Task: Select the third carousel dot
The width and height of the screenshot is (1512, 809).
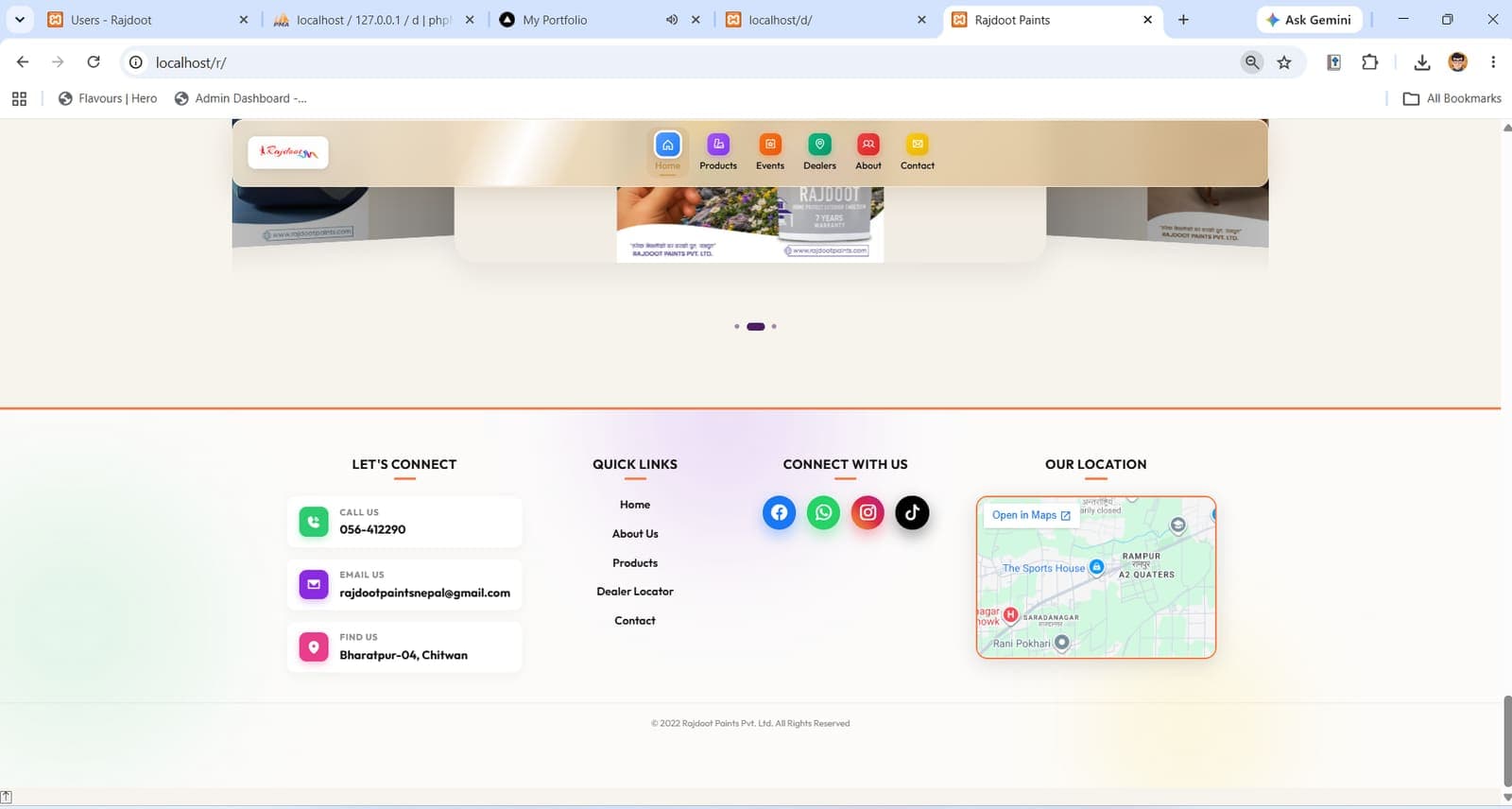Action: coord(774,326)
